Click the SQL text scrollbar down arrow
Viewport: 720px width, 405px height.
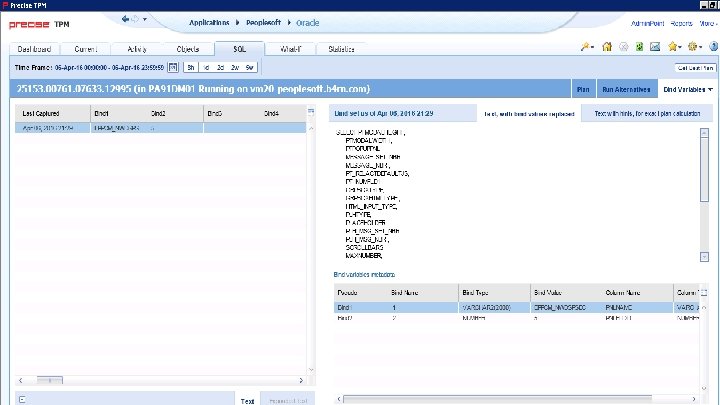[704, 256]
